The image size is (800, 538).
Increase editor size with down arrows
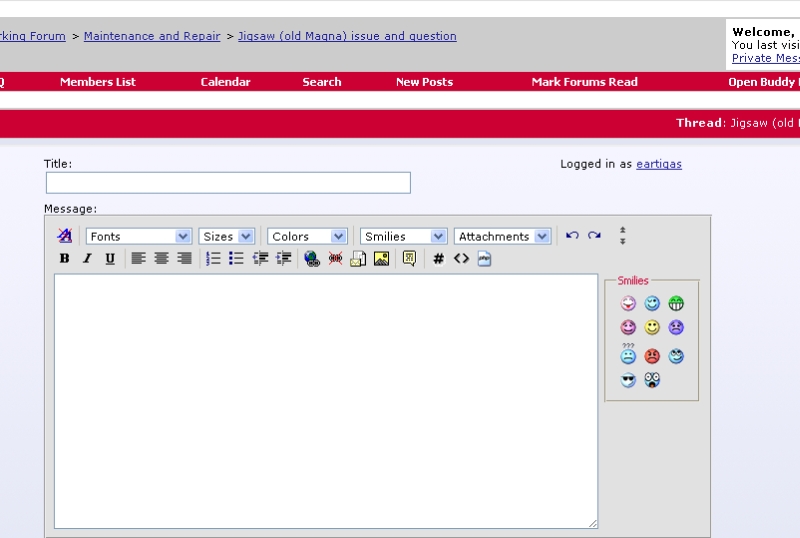[622, 241]
